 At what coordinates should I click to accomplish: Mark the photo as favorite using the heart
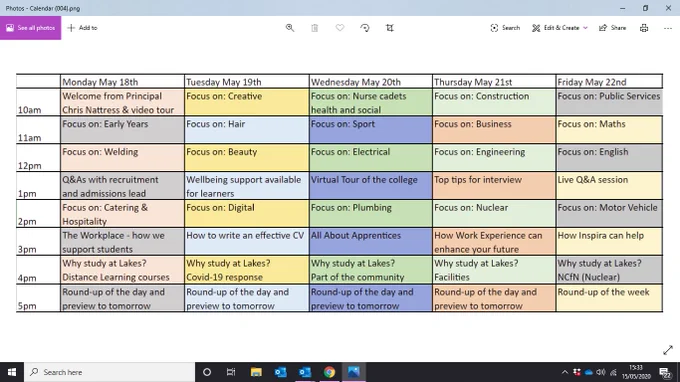tap(340, 28)
